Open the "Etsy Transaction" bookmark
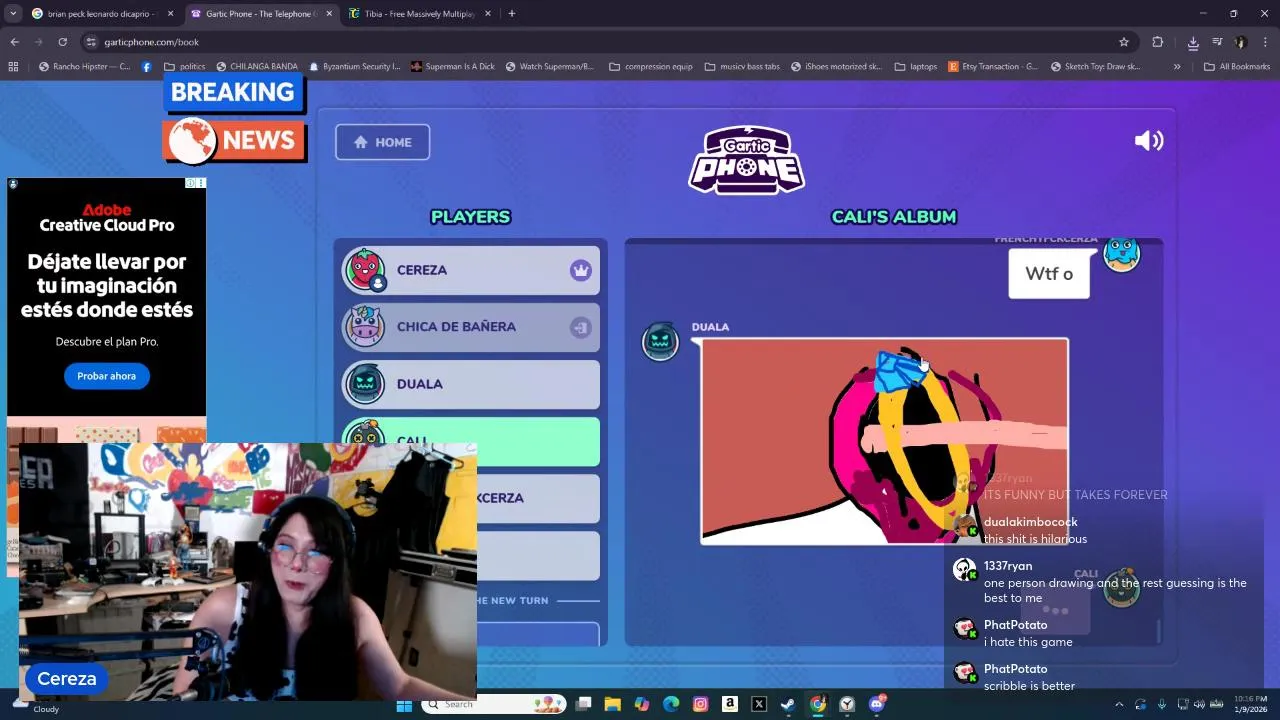1280x720 pixels. click(x=991, y=67)
